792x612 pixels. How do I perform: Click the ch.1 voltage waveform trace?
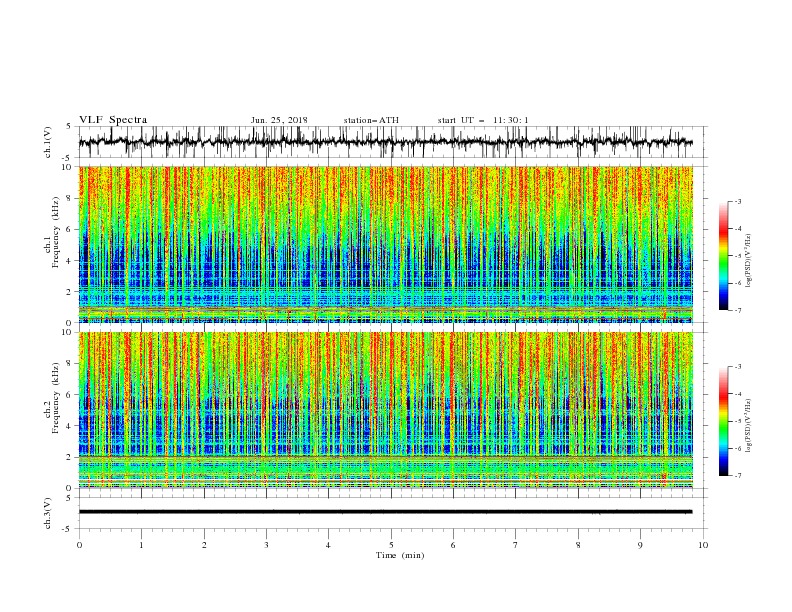pyautogui.click(x=386, y=141)
